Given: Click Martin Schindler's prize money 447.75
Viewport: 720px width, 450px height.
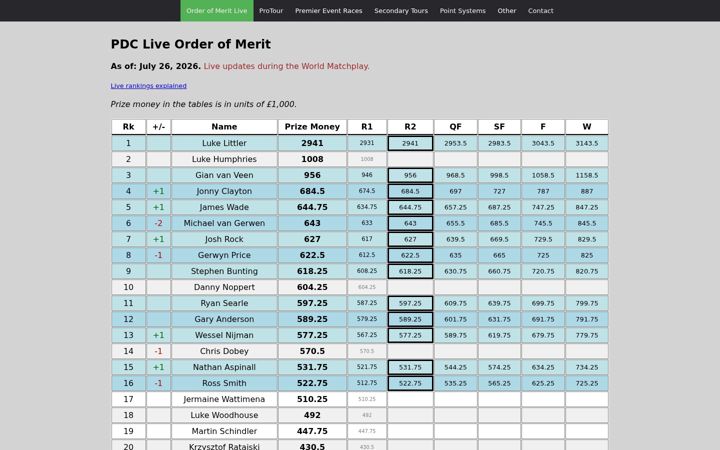Looking at the screenshot, I should coord(312,431).
